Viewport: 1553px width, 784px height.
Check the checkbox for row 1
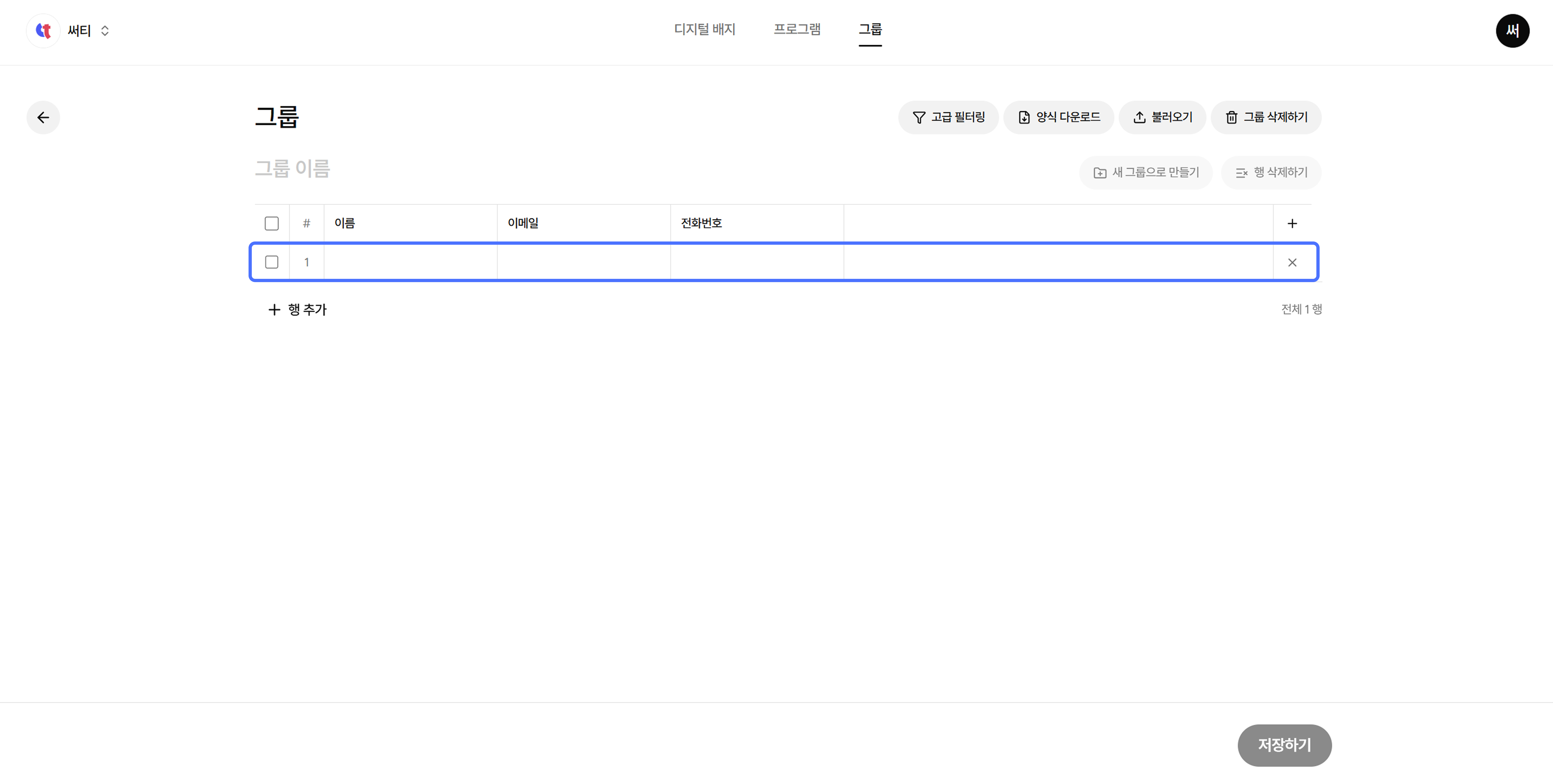pos(272,262)
